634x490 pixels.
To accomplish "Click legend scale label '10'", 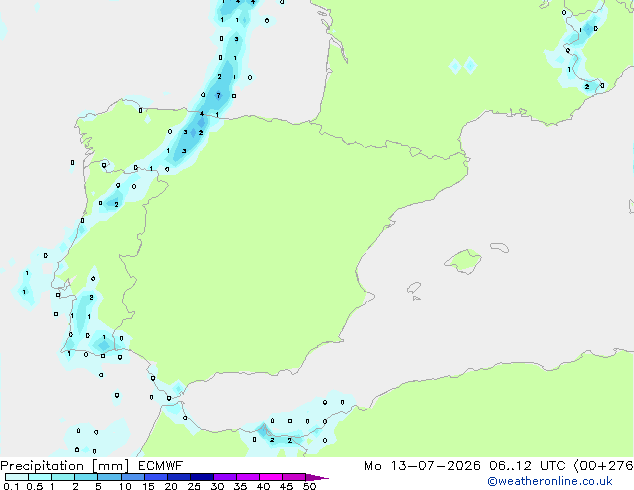I will tap(125, 486).
